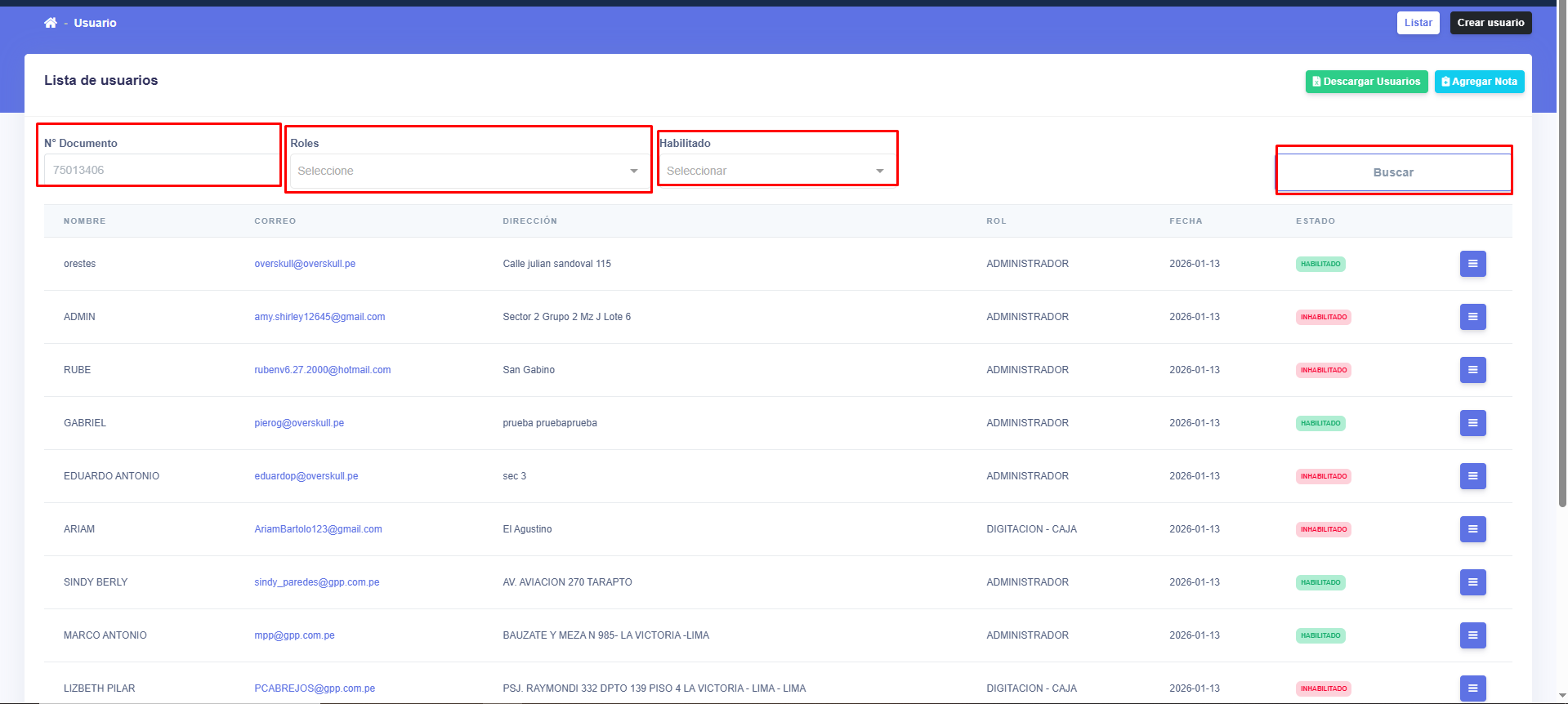Click the home icon in breadcrumb

pyautogui.click(x=51, y=23)
